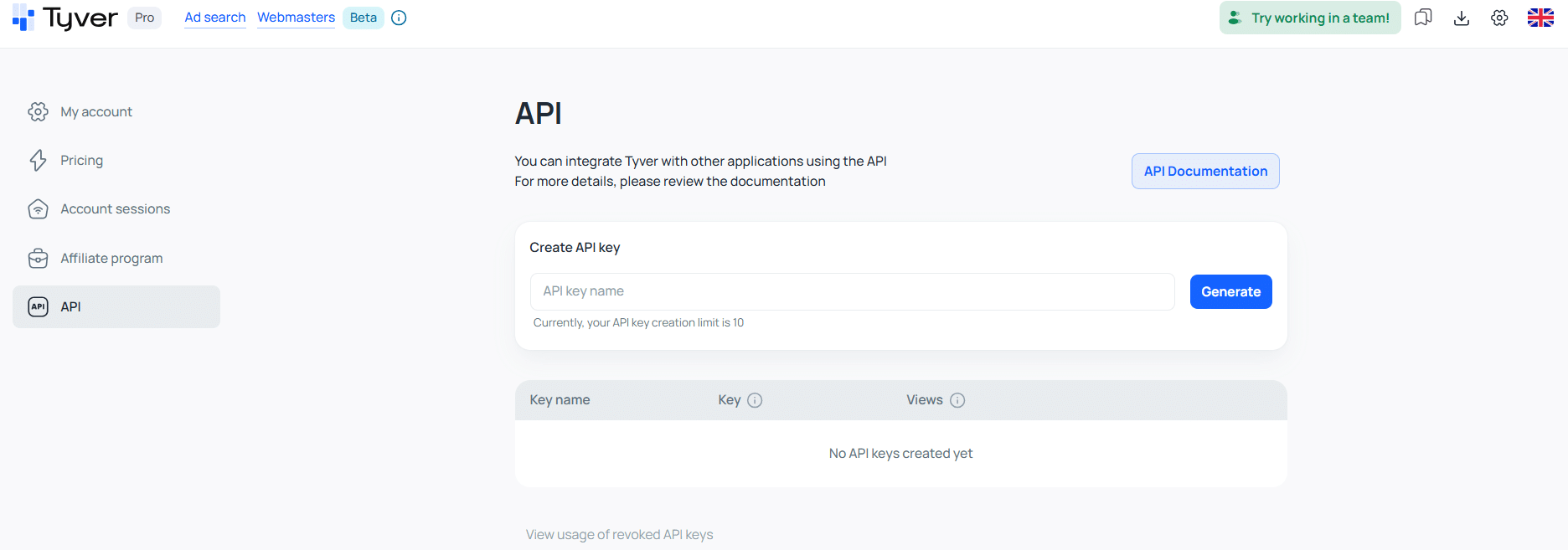
Task: Open View usage of revoked API keys
Action: (619, 534)
